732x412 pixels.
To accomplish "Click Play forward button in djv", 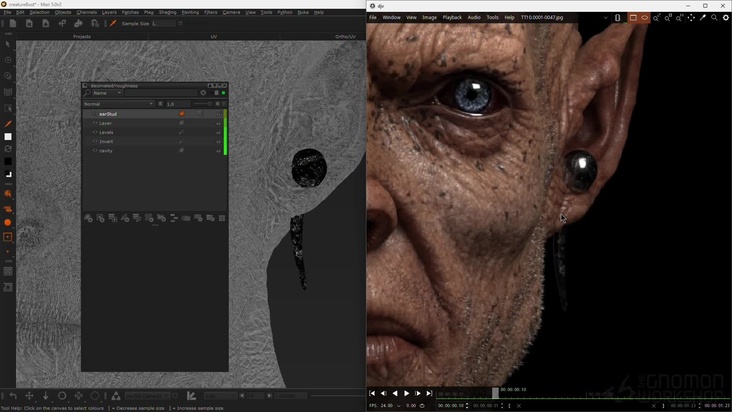I will coord(406,393).
